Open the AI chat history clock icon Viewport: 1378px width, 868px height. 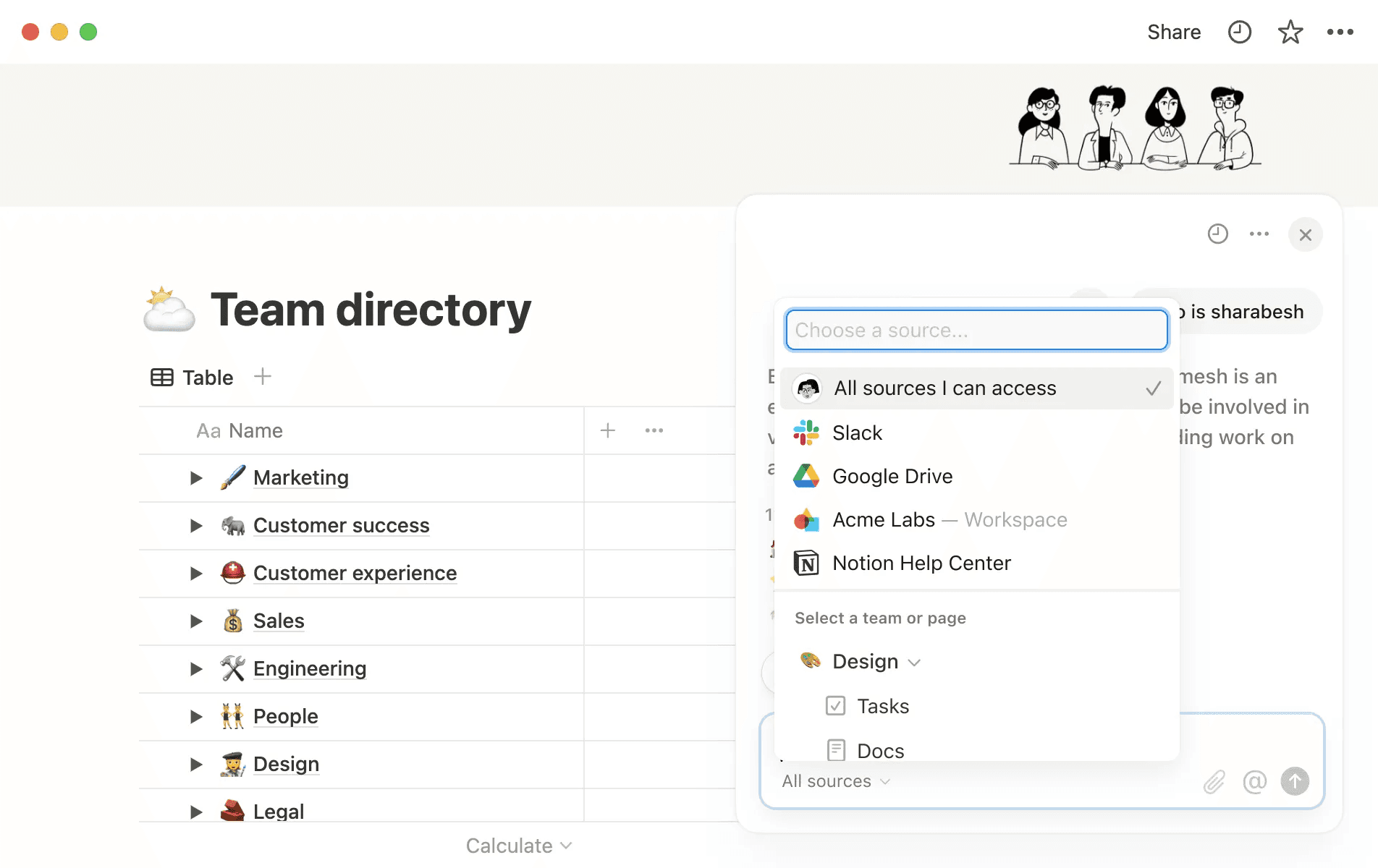pos(1217,234)
